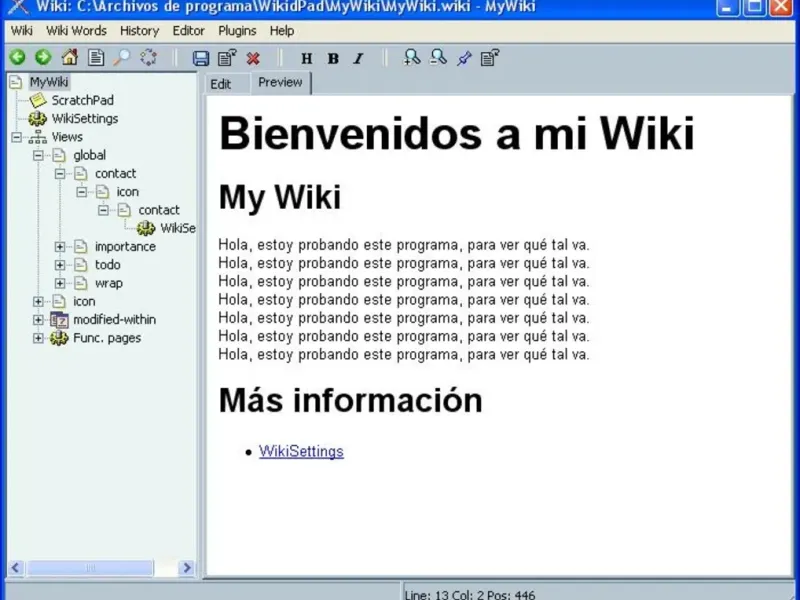Click the WikidPad app icon in title bar

click(x=17, y=7)
